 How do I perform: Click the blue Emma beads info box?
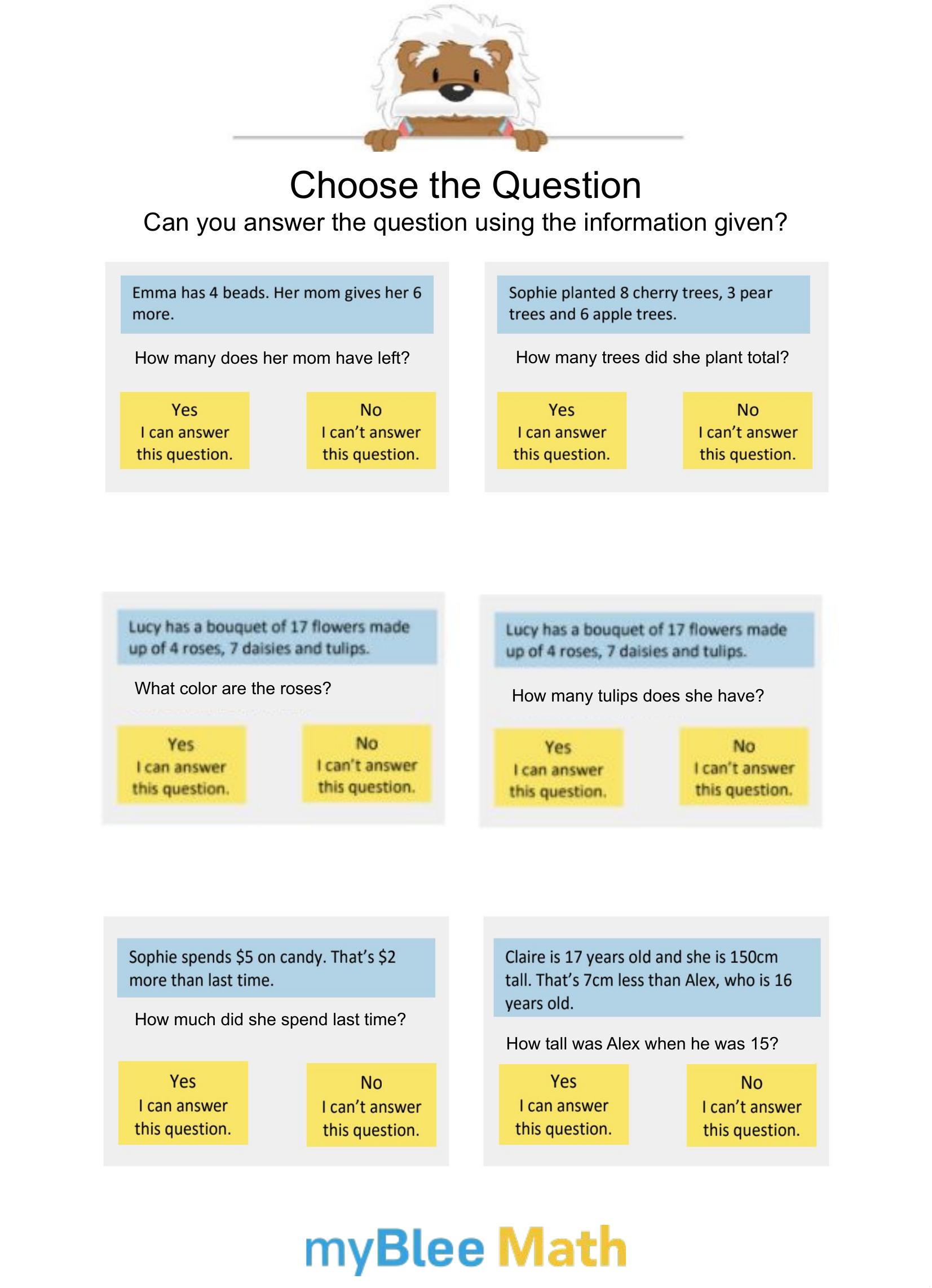pos(277,305)
